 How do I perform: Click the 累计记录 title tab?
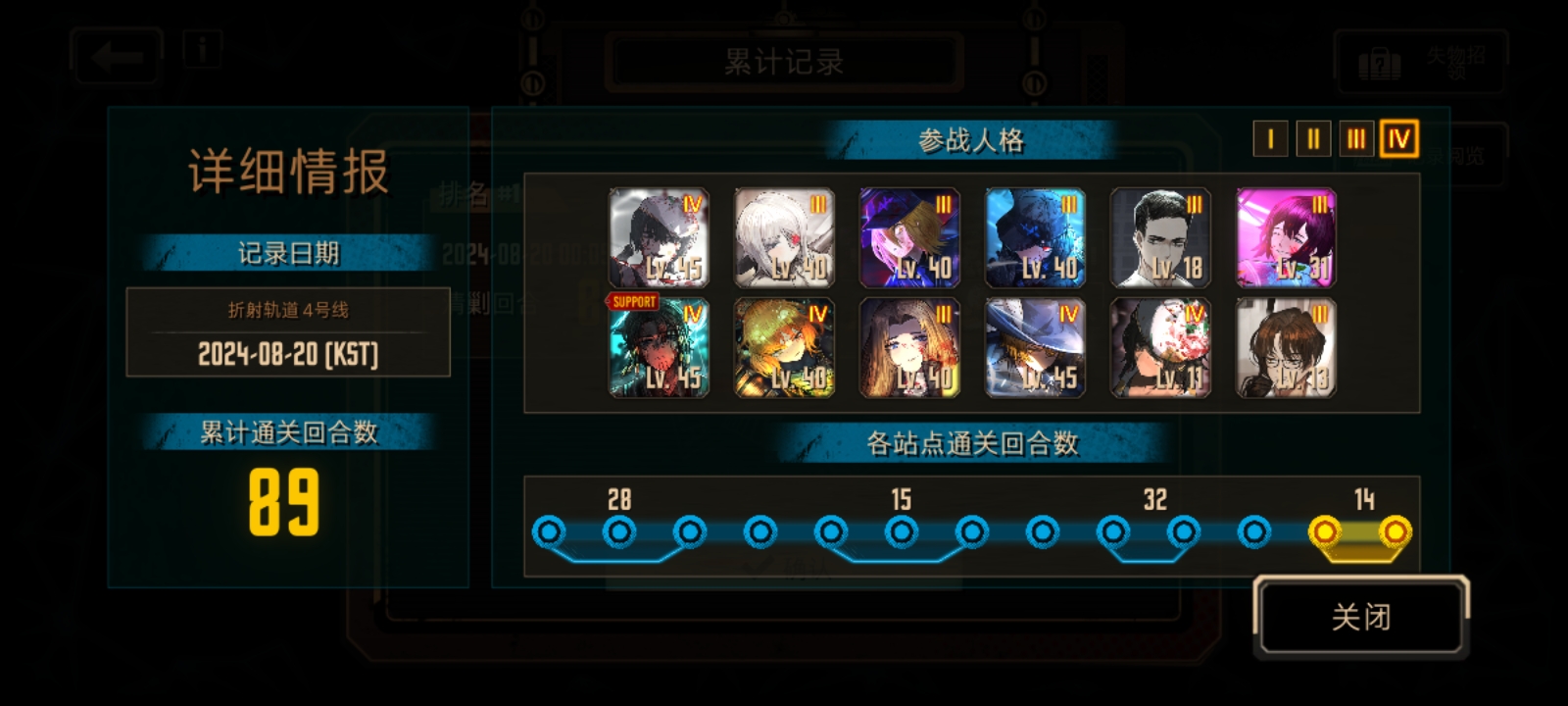pyautogui.click(x=784, y=62)
